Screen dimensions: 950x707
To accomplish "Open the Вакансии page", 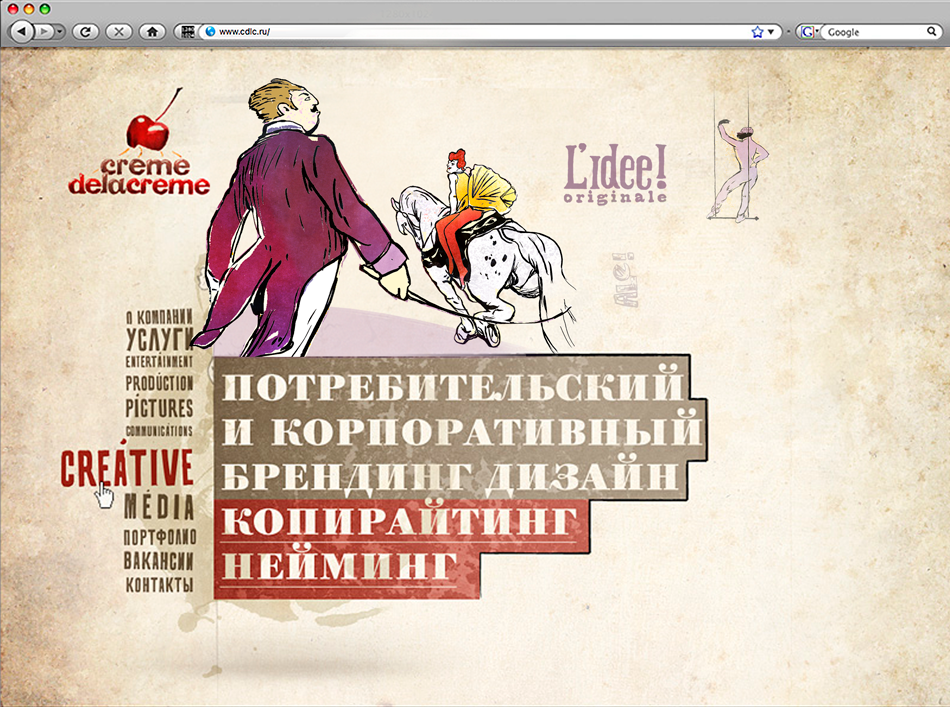I will (x=159, y=561).
